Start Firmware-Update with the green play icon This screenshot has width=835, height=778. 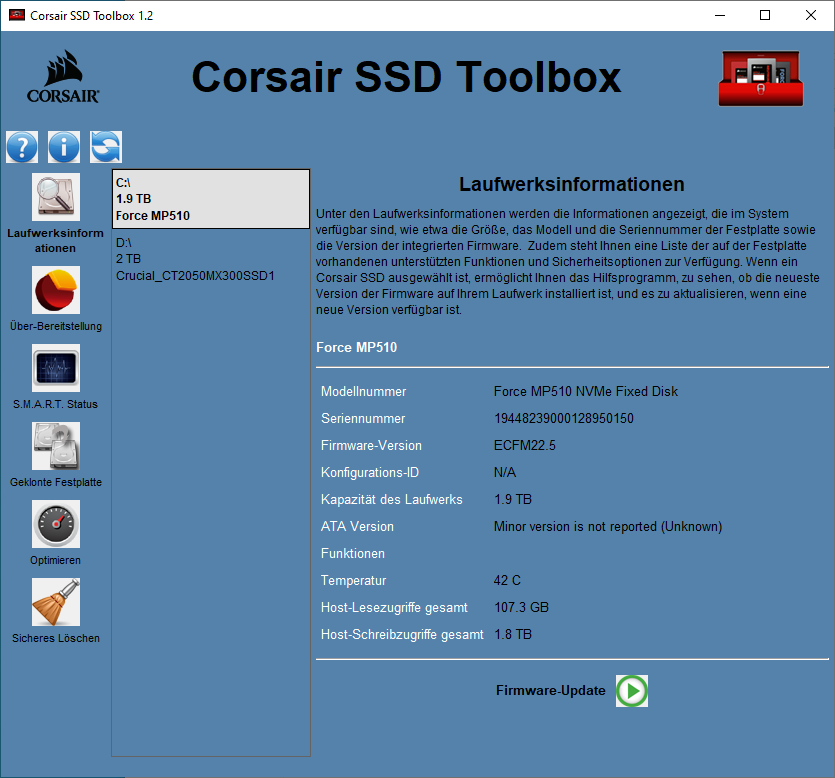pos(632,691)
